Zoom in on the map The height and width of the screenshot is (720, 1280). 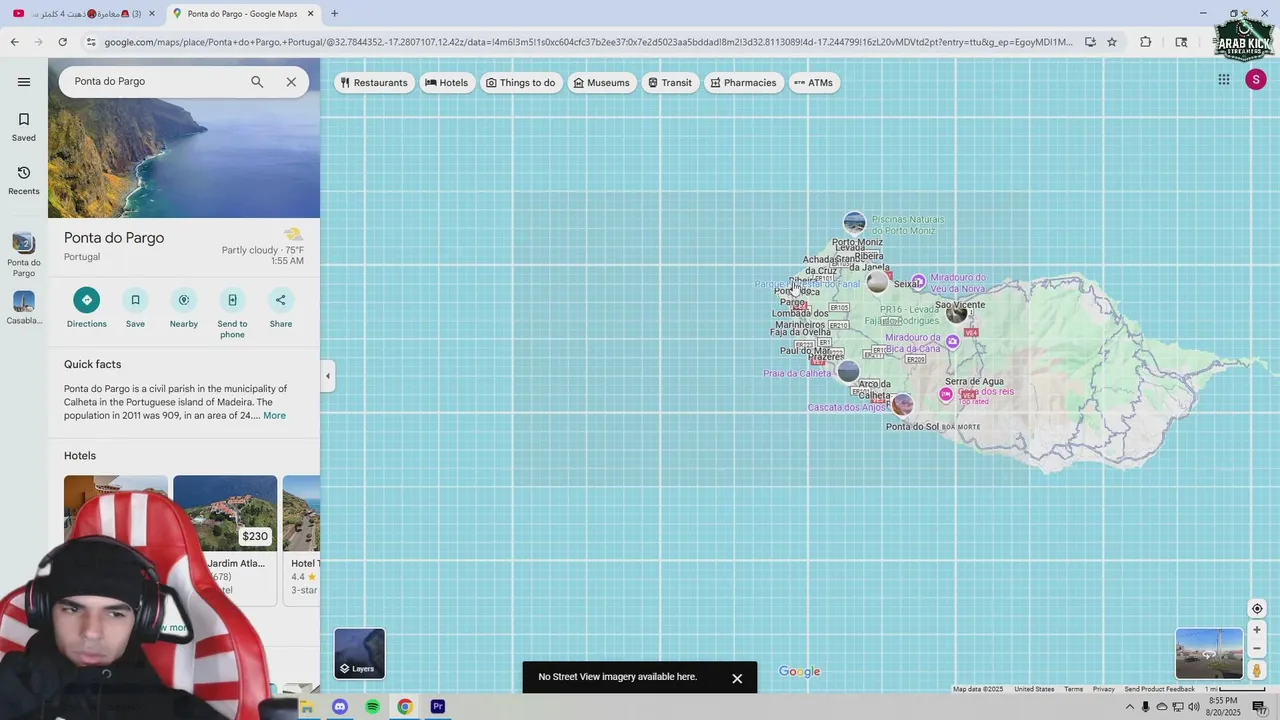click(1257, 630)
